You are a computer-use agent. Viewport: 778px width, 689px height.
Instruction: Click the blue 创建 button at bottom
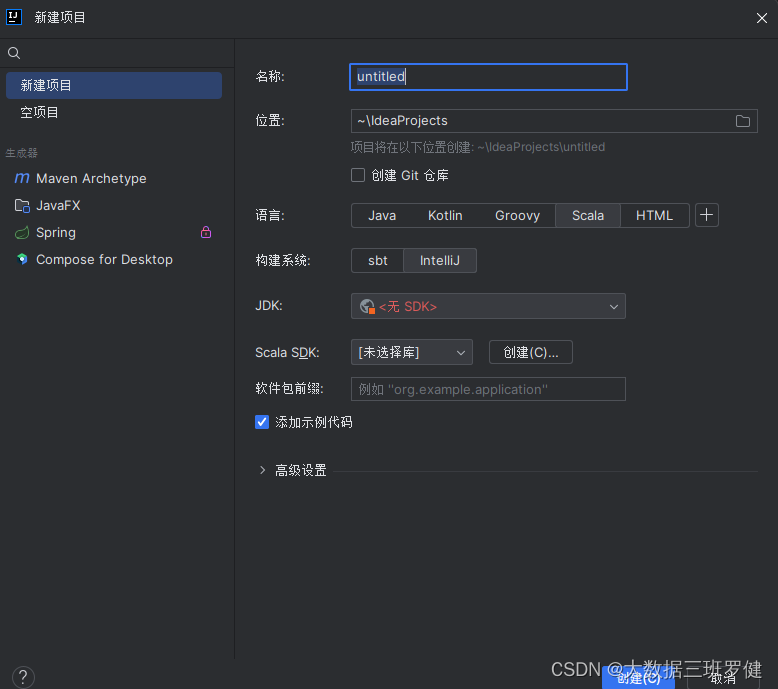[638, 678]
